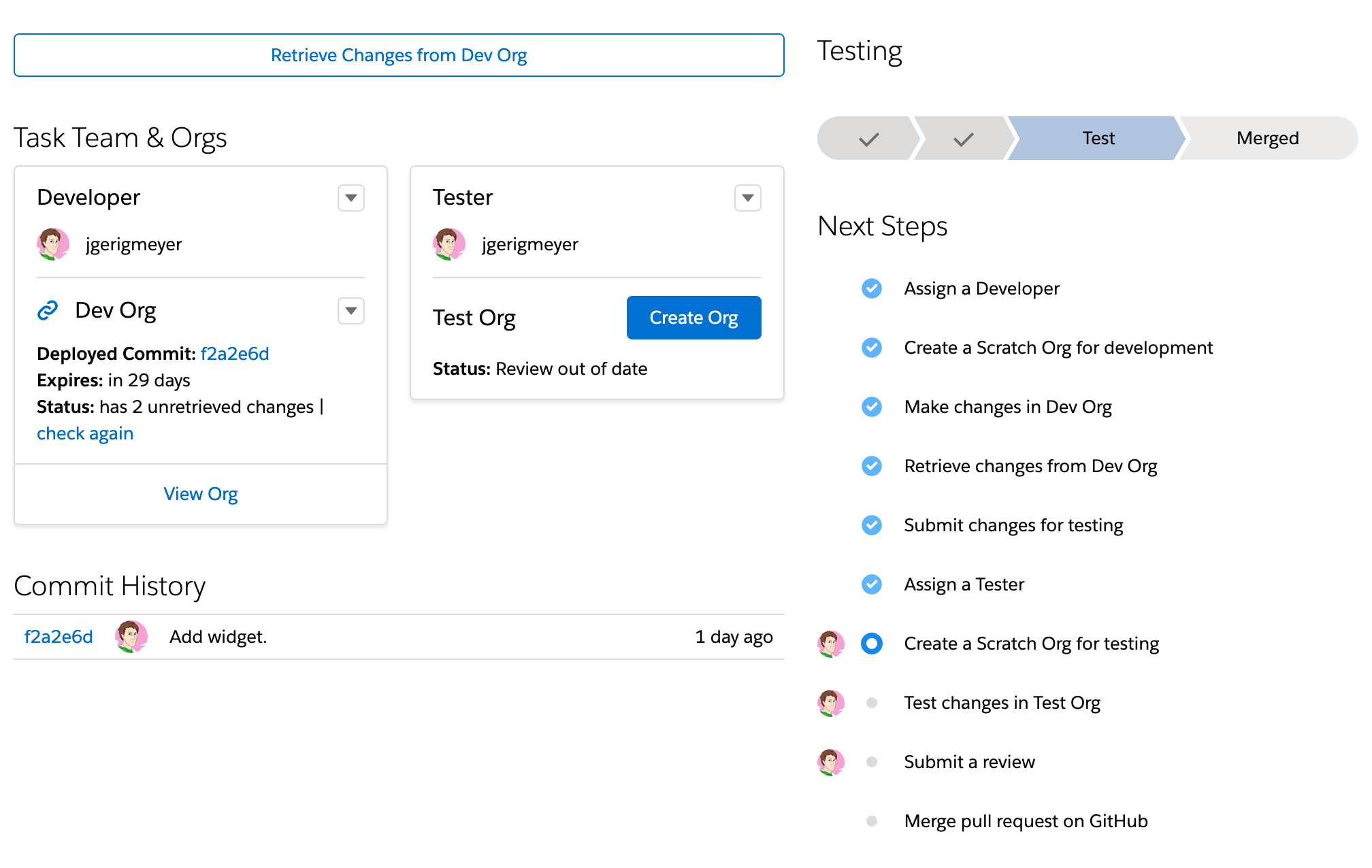Select the active Create Scratch Org for testing radio
The width and height of the screenshot is (1372, 868).
pyautogui.click(x=872, y=644)
